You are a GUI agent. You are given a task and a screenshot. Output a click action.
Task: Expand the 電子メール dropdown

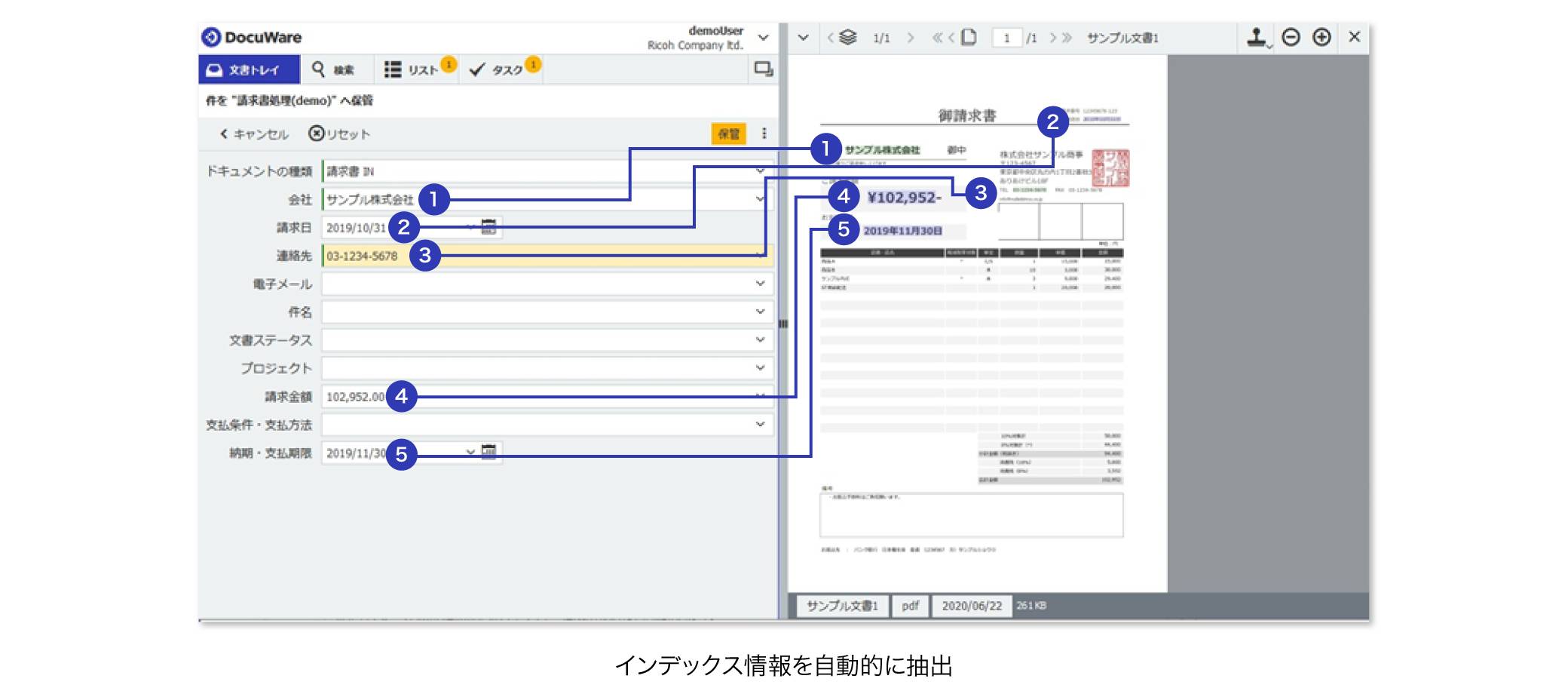[760, 284]
